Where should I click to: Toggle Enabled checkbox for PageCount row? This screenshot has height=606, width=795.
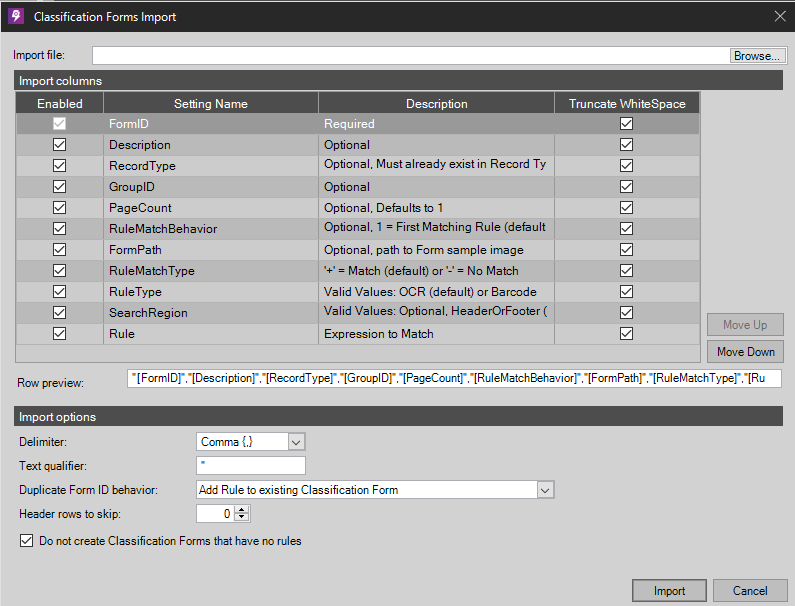pos(59,207)
